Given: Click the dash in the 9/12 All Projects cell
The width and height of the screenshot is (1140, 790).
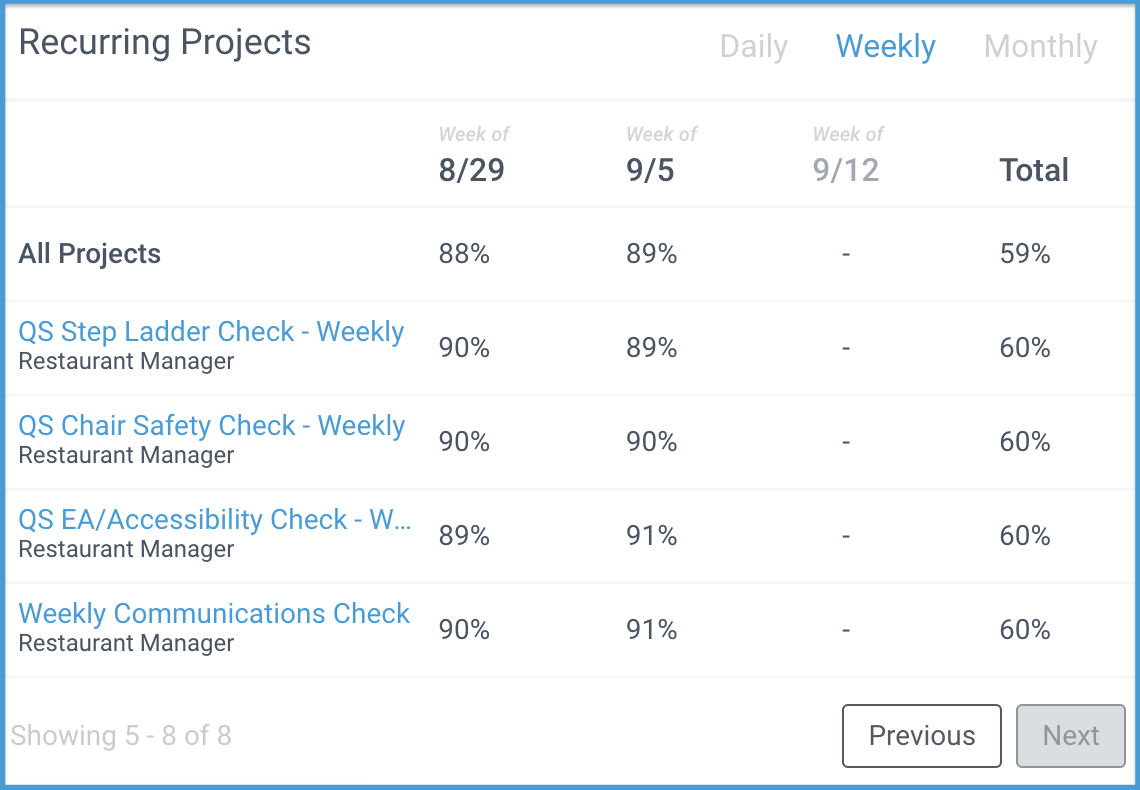Looking at the screenshot, I should (845, 254).
